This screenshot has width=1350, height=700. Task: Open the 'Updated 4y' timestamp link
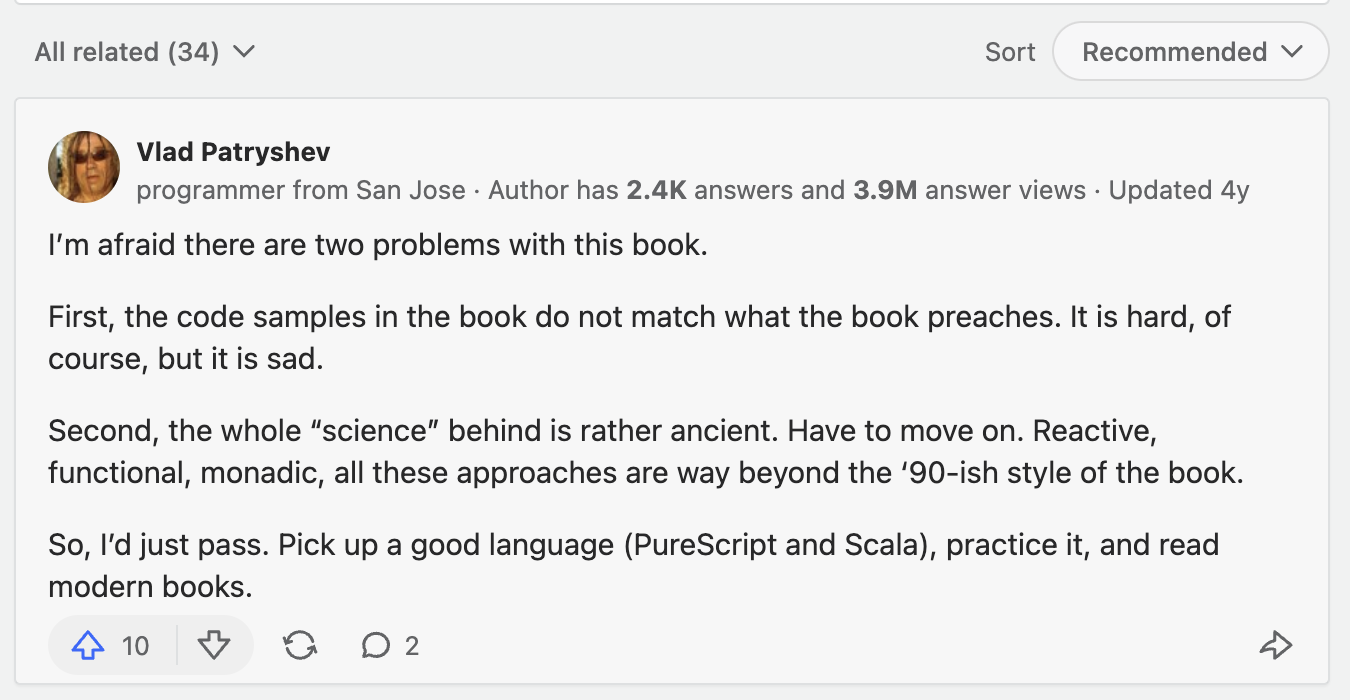click(1179, 190)
